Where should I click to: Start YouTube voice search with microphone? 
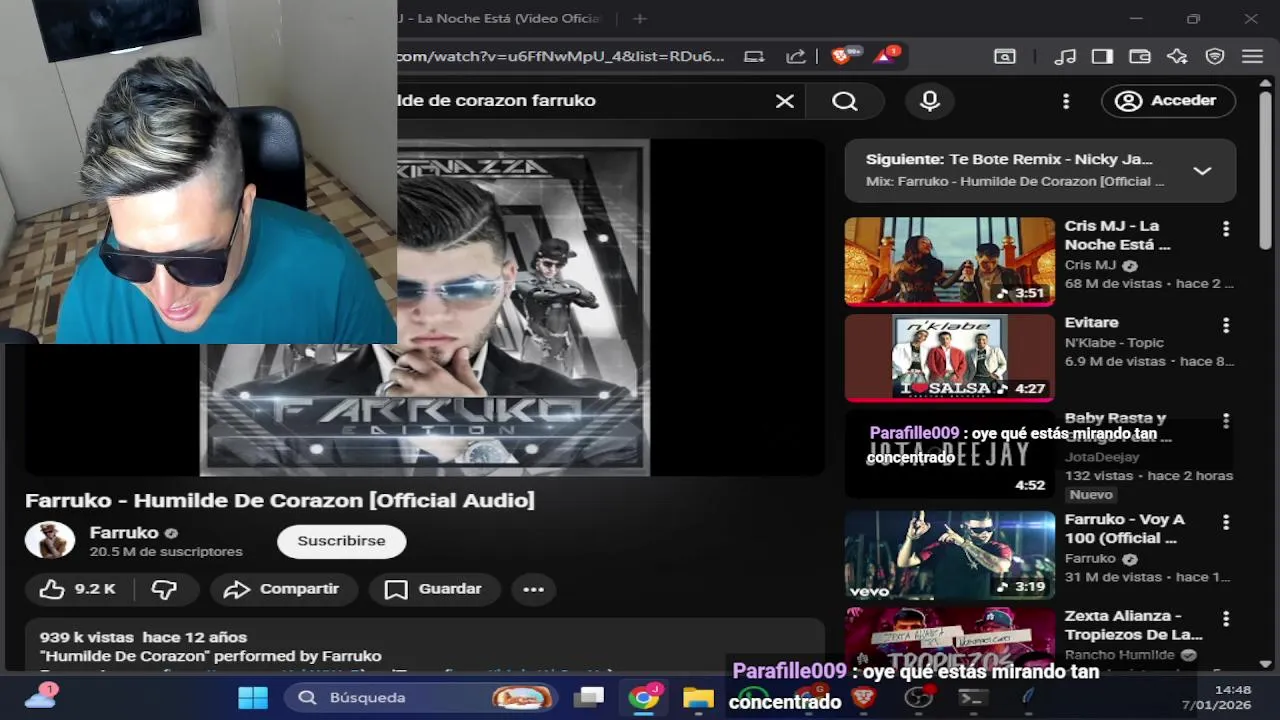tap(930, 101)
